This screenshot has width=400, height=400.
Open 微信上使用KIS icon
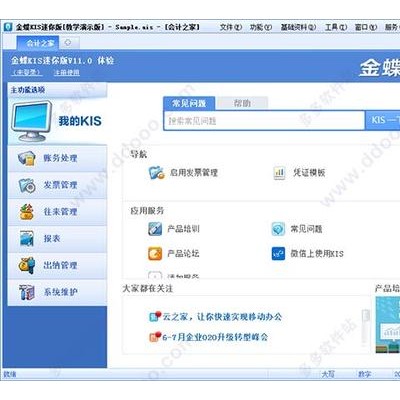click(278, 254)
